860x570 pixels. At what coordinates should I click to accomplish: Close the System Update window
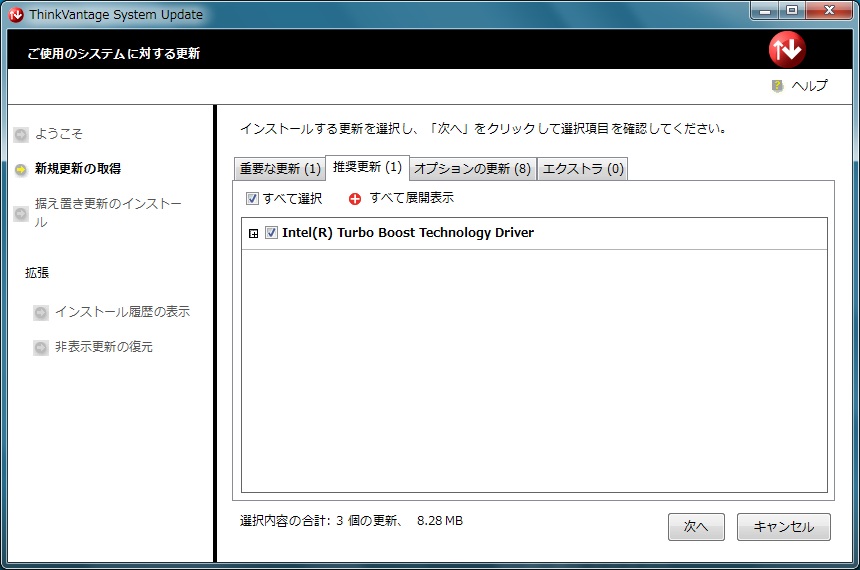click(x=829, y=10)
